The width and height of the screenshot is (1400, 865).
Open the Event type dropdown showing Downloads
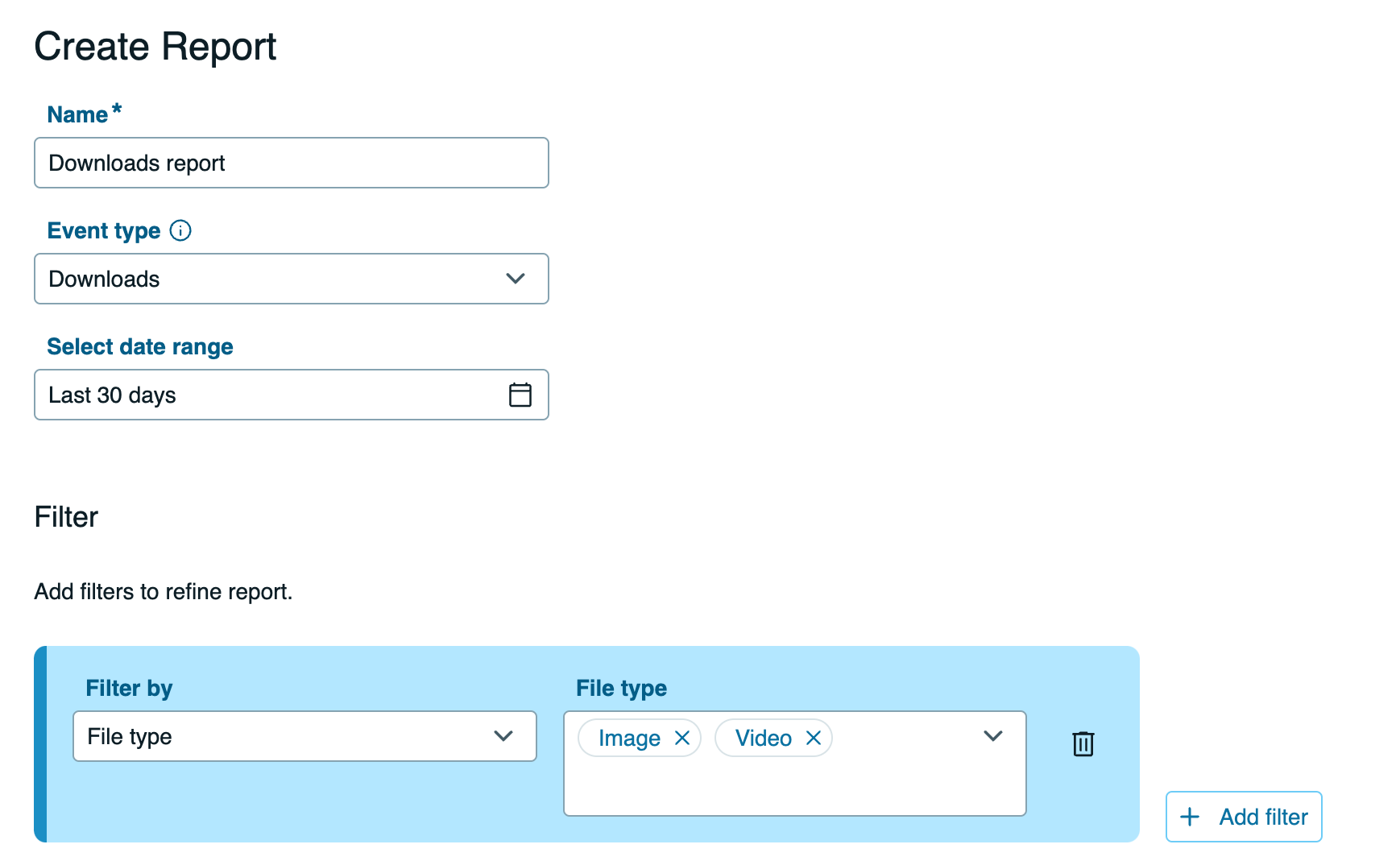[x=292, y=279]
